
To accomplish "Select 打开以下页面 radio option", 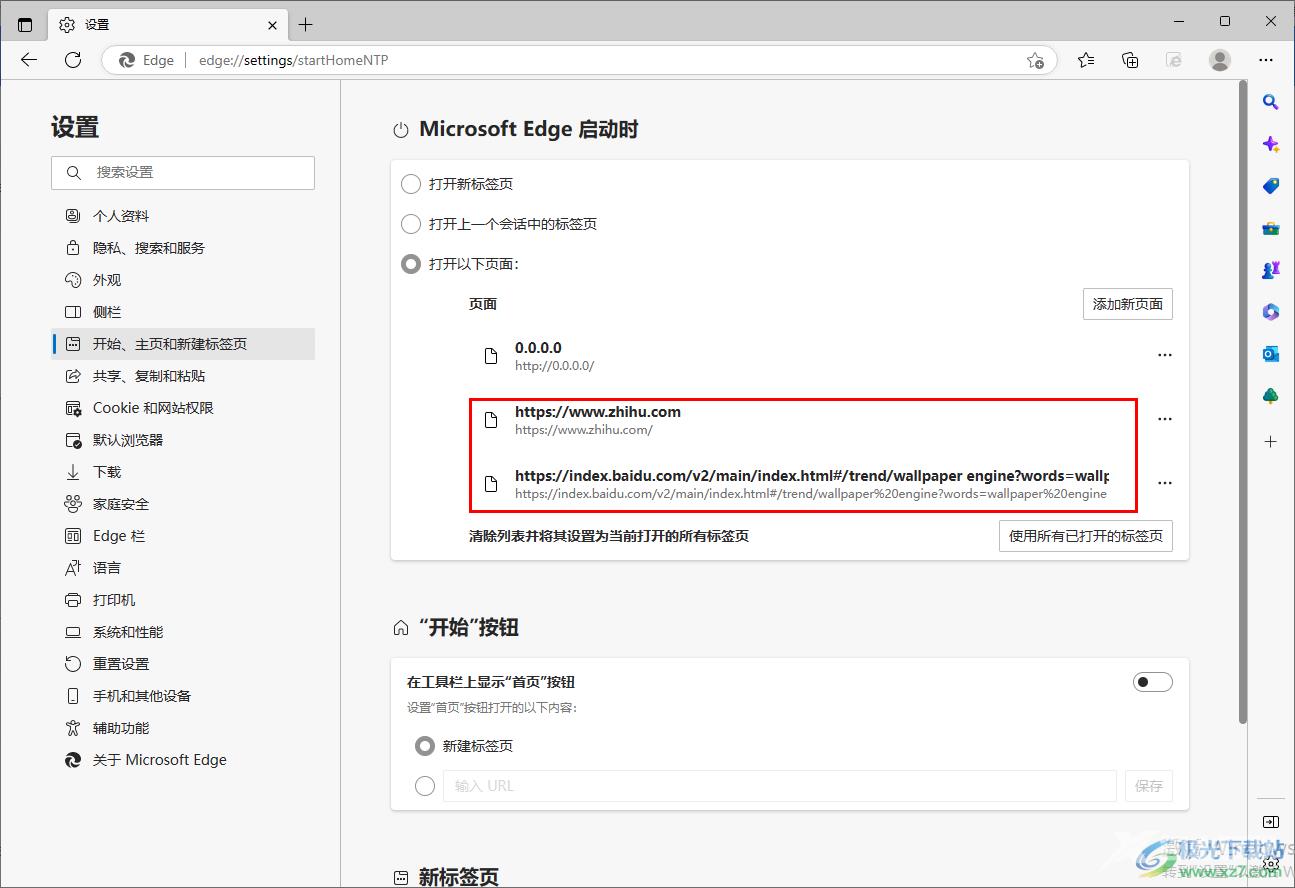I will point(411,264).
